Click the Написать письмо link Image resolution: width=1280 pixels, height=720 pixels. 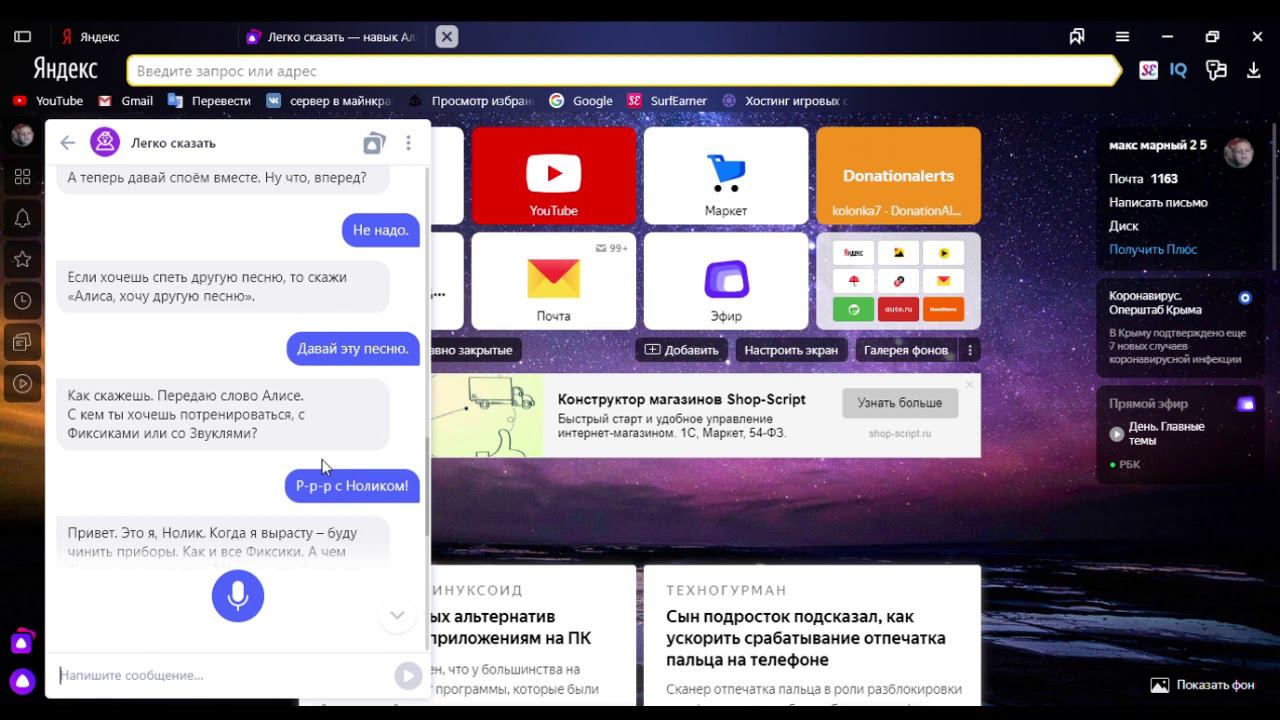1158,202
